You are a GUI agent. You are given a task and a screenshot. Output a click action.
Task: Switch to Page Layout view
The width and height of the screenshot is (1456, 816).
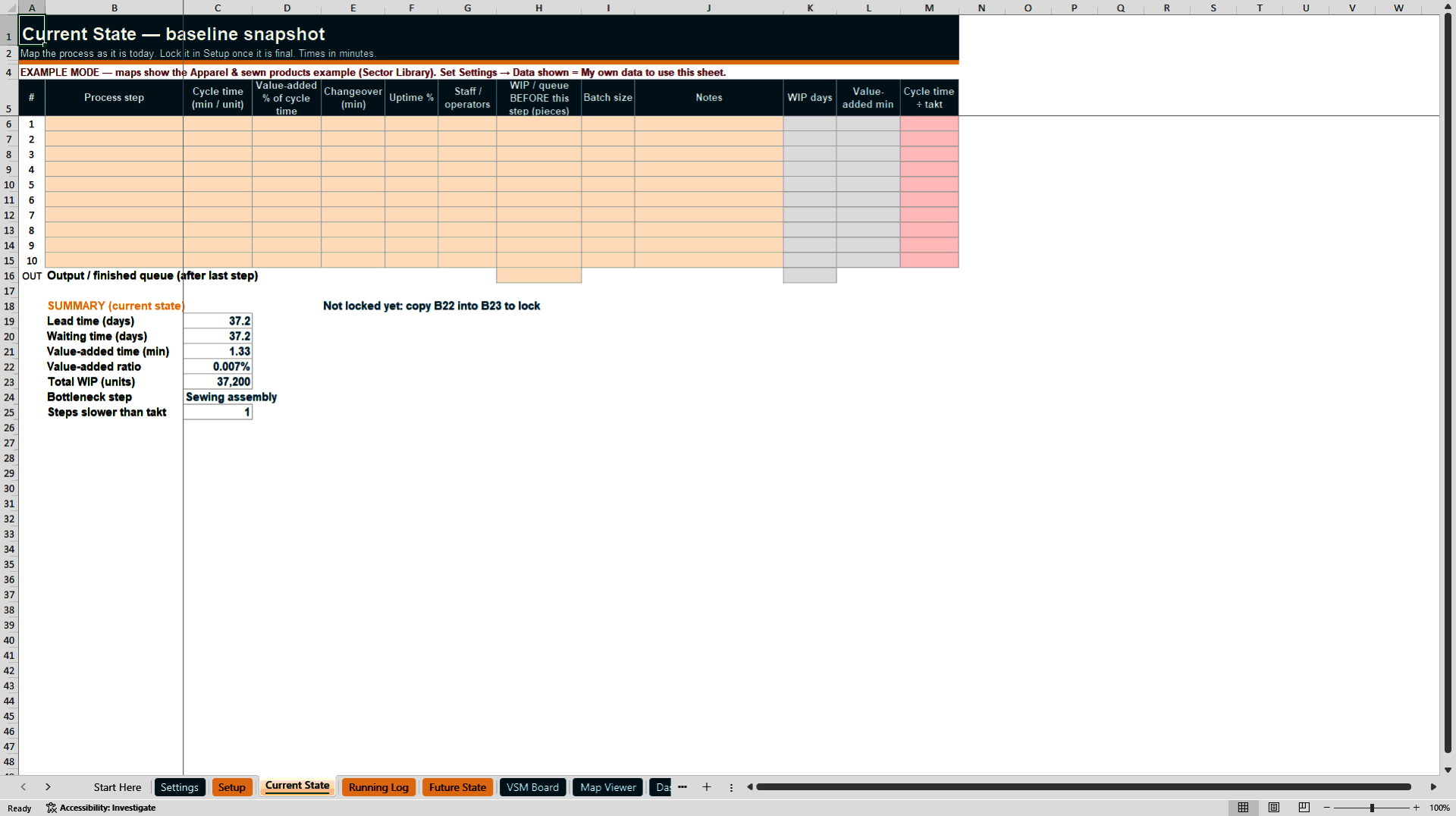click(1274, 808)
